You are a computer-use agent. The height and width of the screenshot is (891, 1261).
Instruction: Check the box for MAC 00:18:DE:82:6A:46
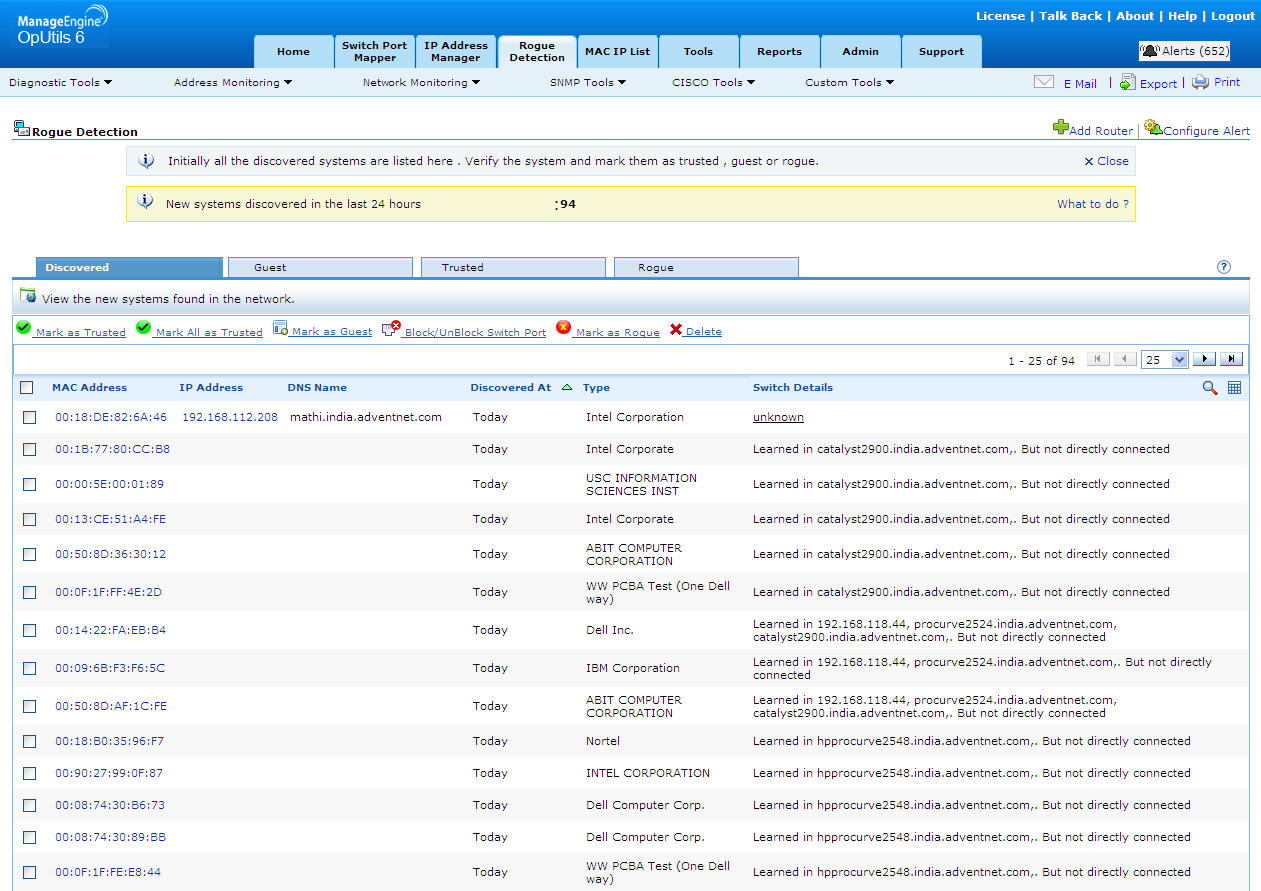[30, 418]
